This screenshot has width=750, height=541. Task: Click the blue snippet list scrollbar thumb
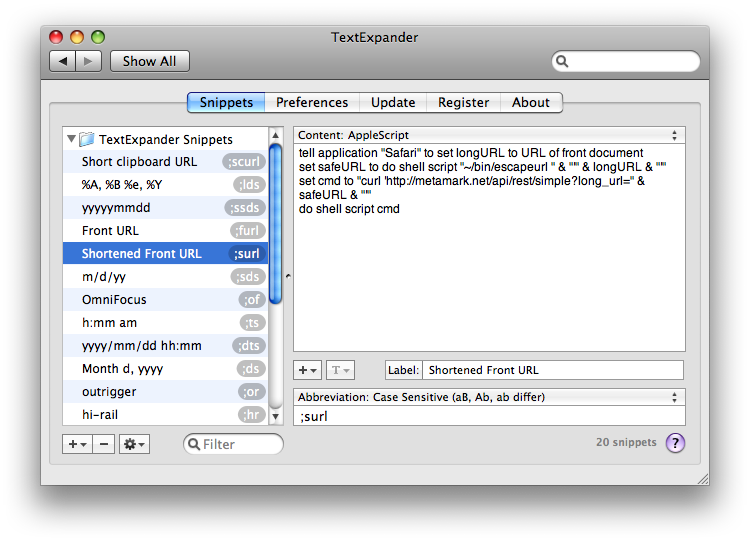[276, 224]
